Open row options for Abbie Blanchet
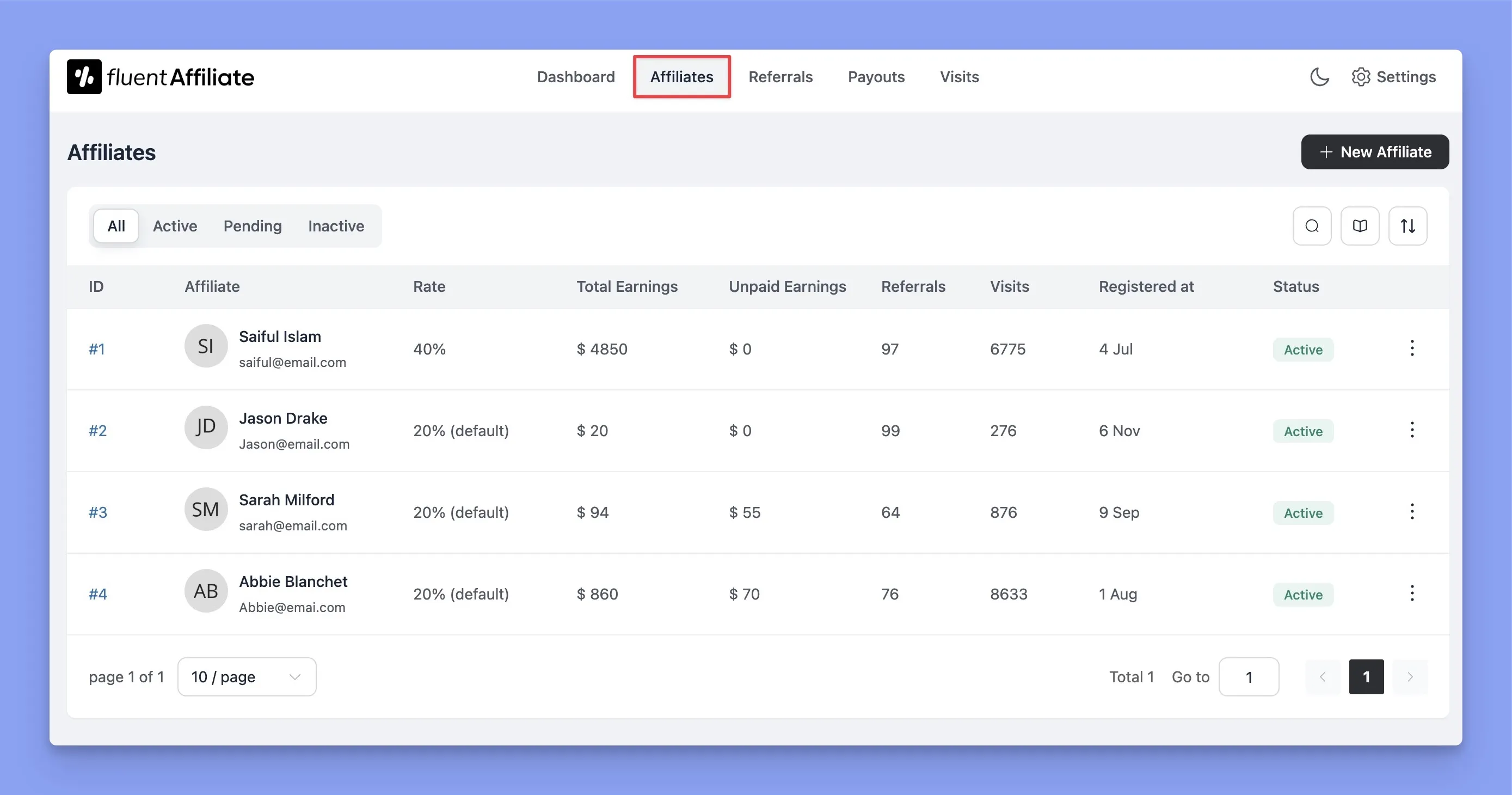1512x795 pixels. coord(1412,593)
